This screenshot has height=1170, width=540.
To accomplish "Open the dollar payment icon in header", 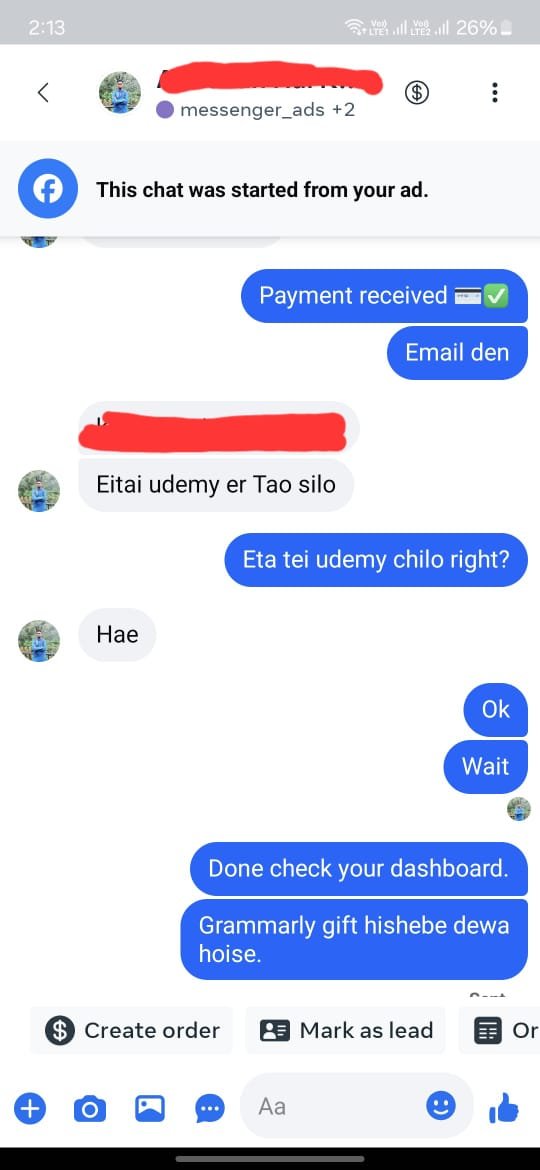I will click(417, 93).
